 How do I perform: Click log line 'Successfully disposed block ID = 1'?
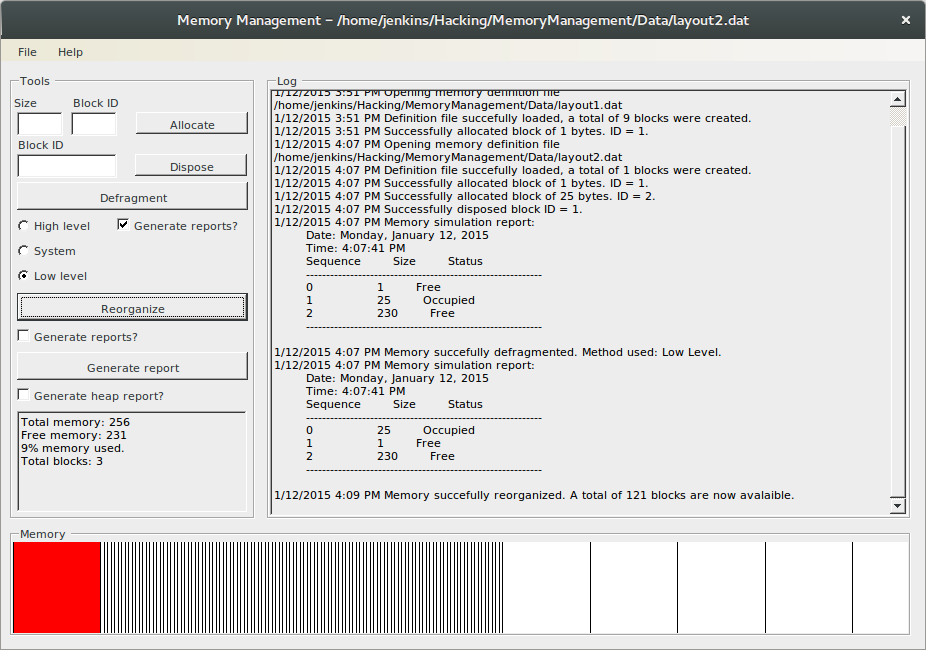[428, 210]
